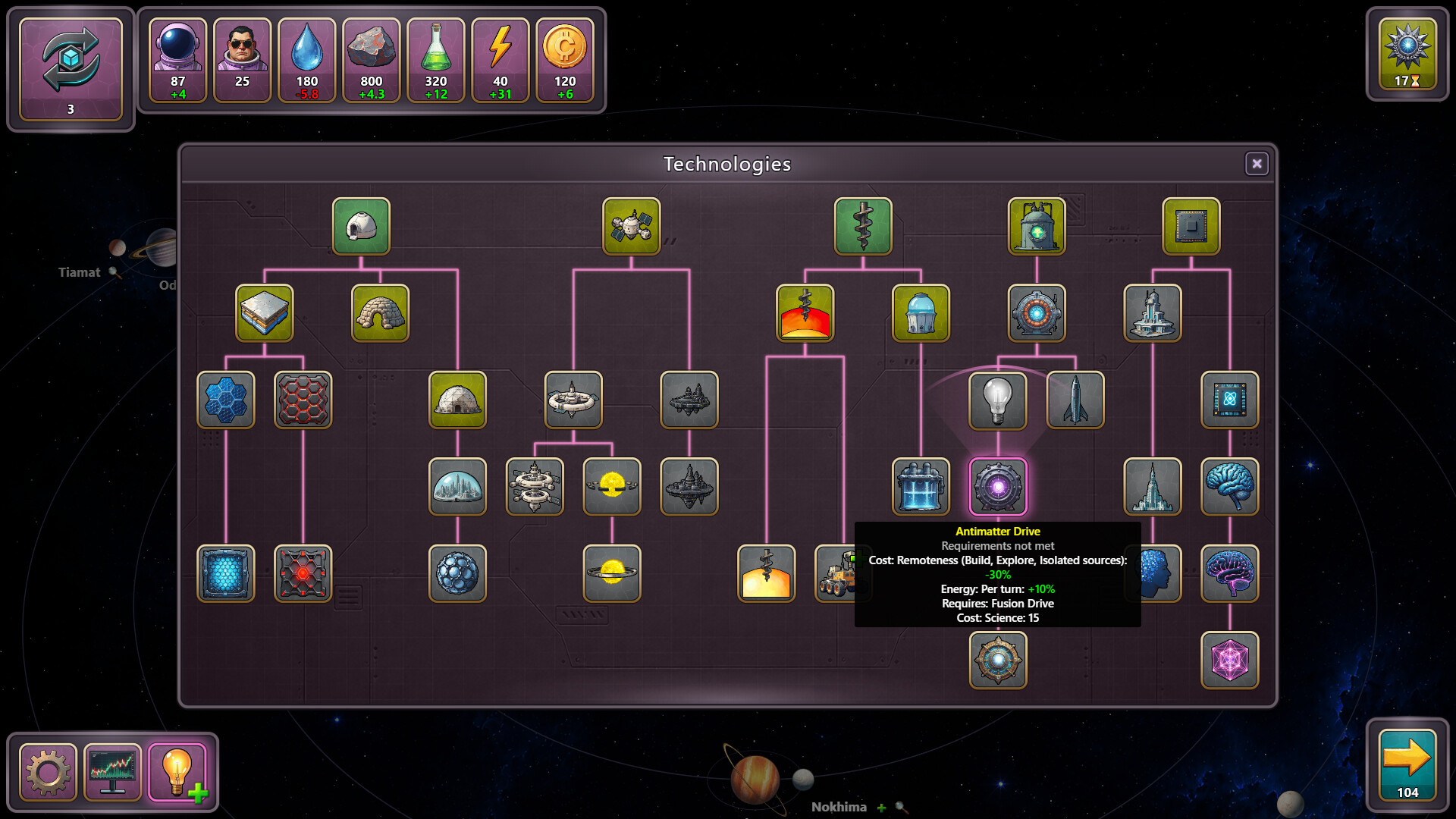1456x819 pixels.
Task: Click the light bulb technology node
Action: coord(998,400)
